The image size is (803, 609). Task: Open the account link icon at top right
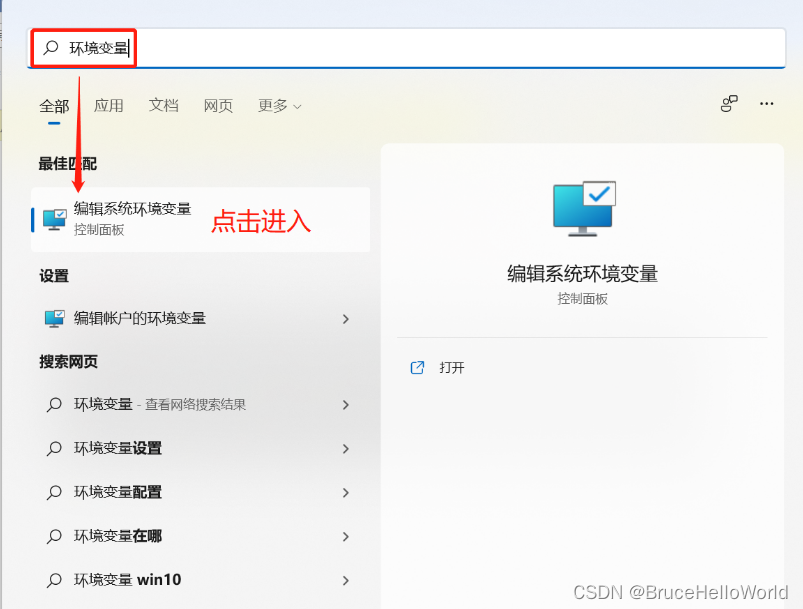pyautogui.click(x=729, y=103)
